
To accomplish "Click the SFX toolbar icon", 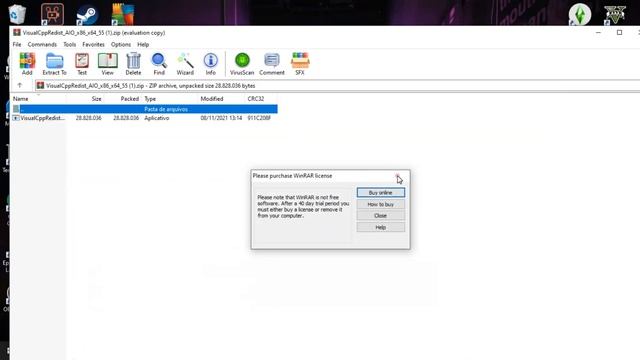I will (x=300, y=64).
